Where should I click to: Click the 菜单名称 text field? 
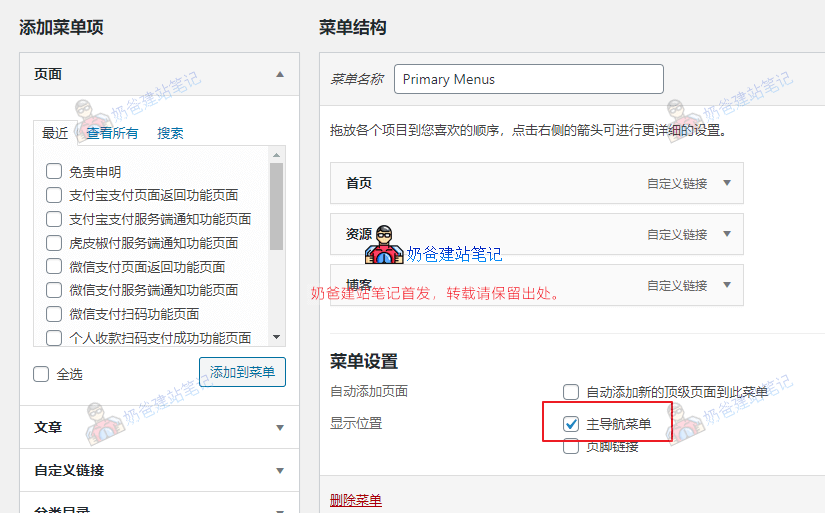[x=528, y=79]
